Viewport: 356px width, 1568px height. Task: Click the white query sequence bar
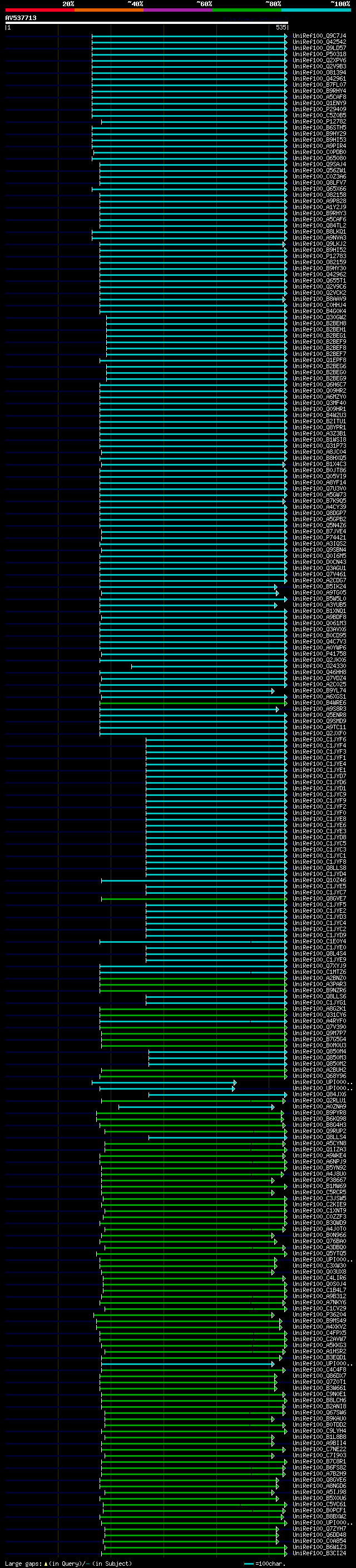click(147, 22)
